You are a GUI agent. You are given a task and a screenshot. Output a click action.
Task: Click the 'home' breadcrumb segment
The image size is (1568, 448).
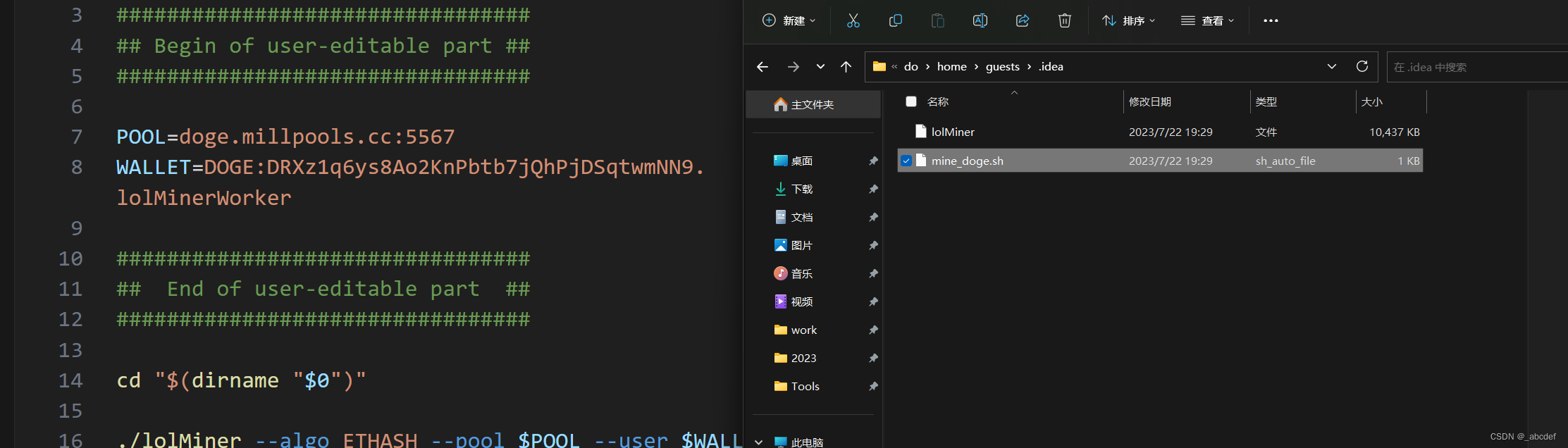pos(951,66)
